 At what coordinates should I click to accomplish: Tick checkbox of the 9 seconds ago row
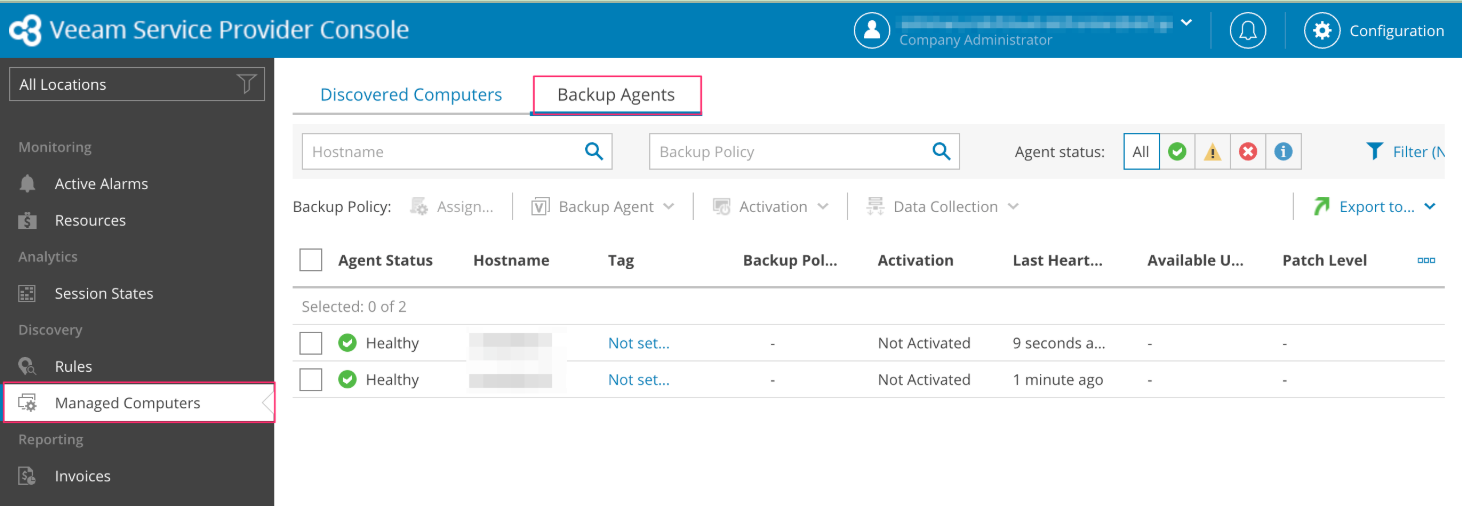coord(311,343)
